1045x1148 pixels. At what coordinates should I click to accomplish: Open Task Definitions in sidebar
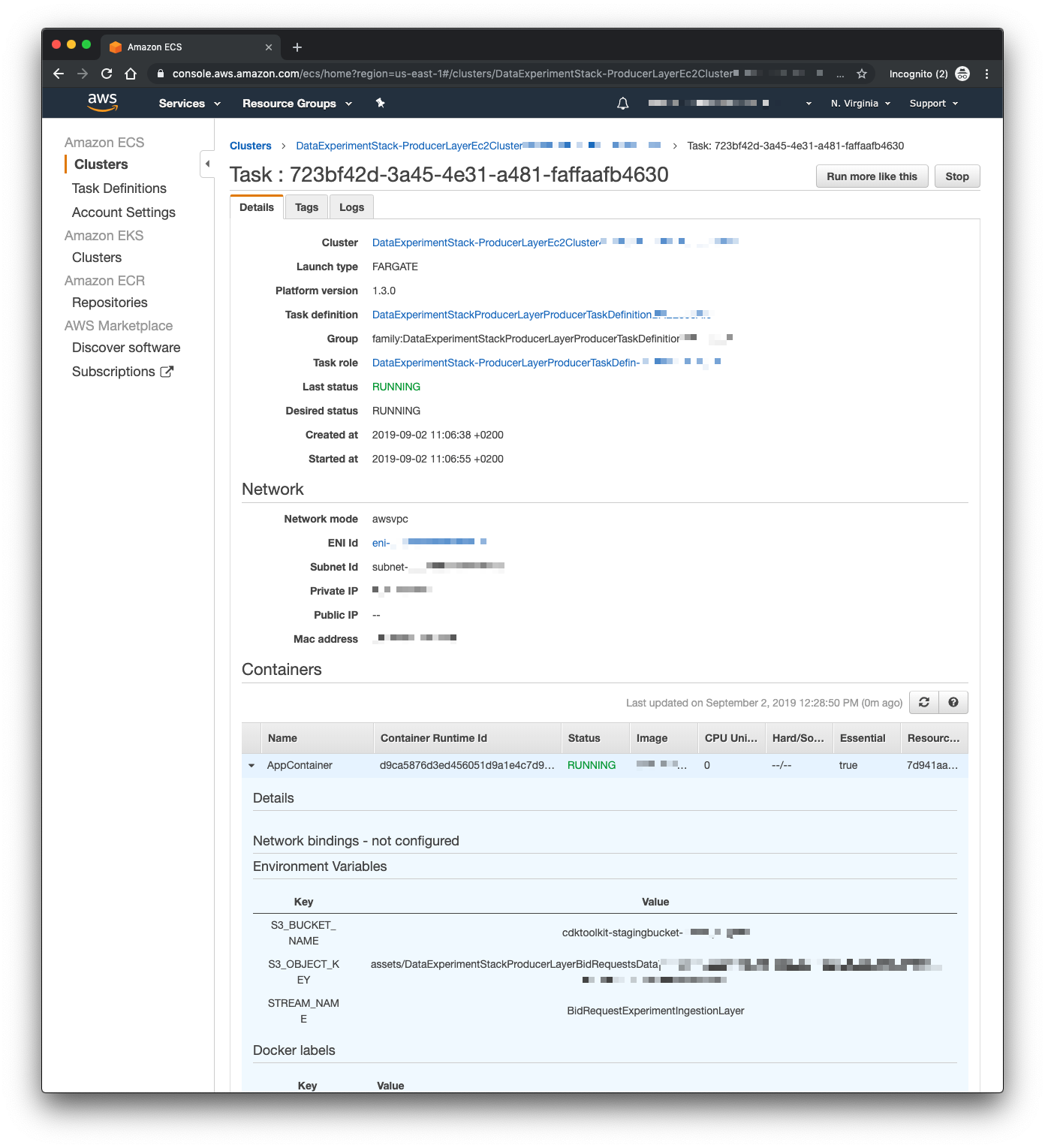coord(119,188)
